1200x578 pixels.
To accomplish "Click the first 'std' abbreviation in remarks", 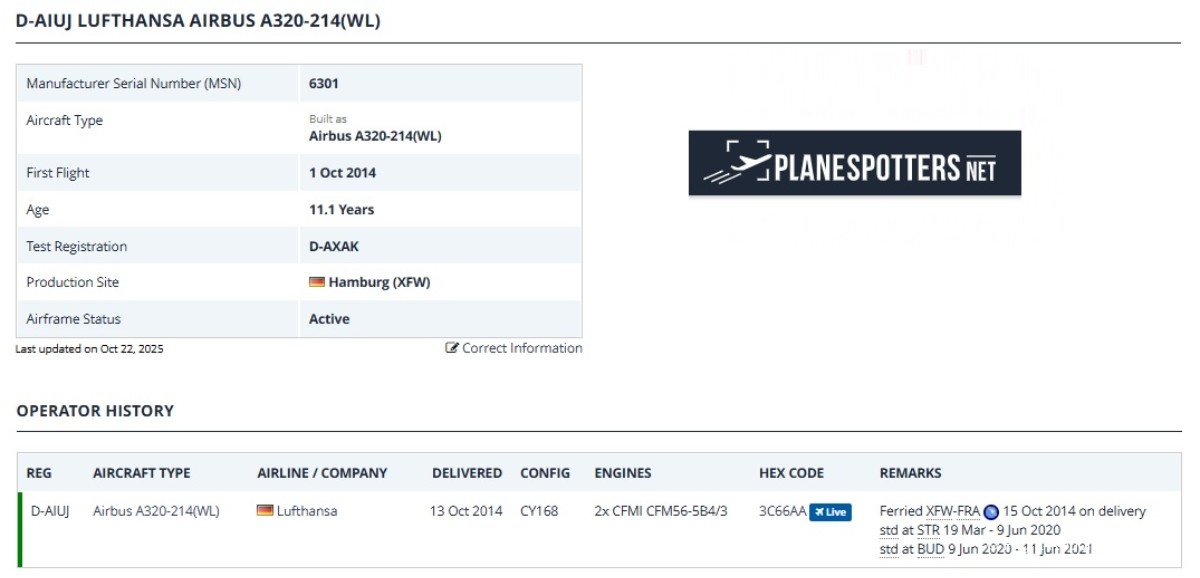I will [x=888, y=530].
